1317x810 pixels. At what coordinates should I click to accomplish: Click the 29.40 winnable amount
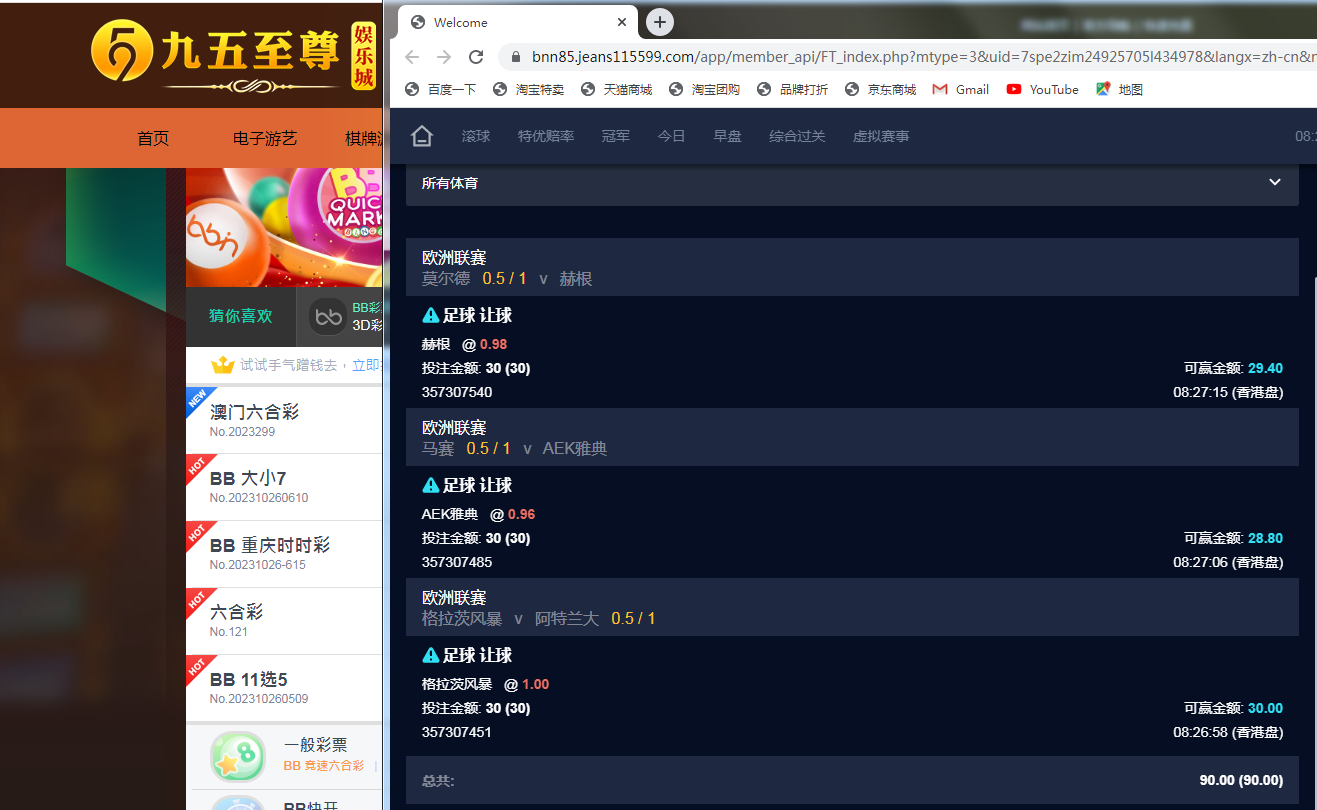[1265, 368]
